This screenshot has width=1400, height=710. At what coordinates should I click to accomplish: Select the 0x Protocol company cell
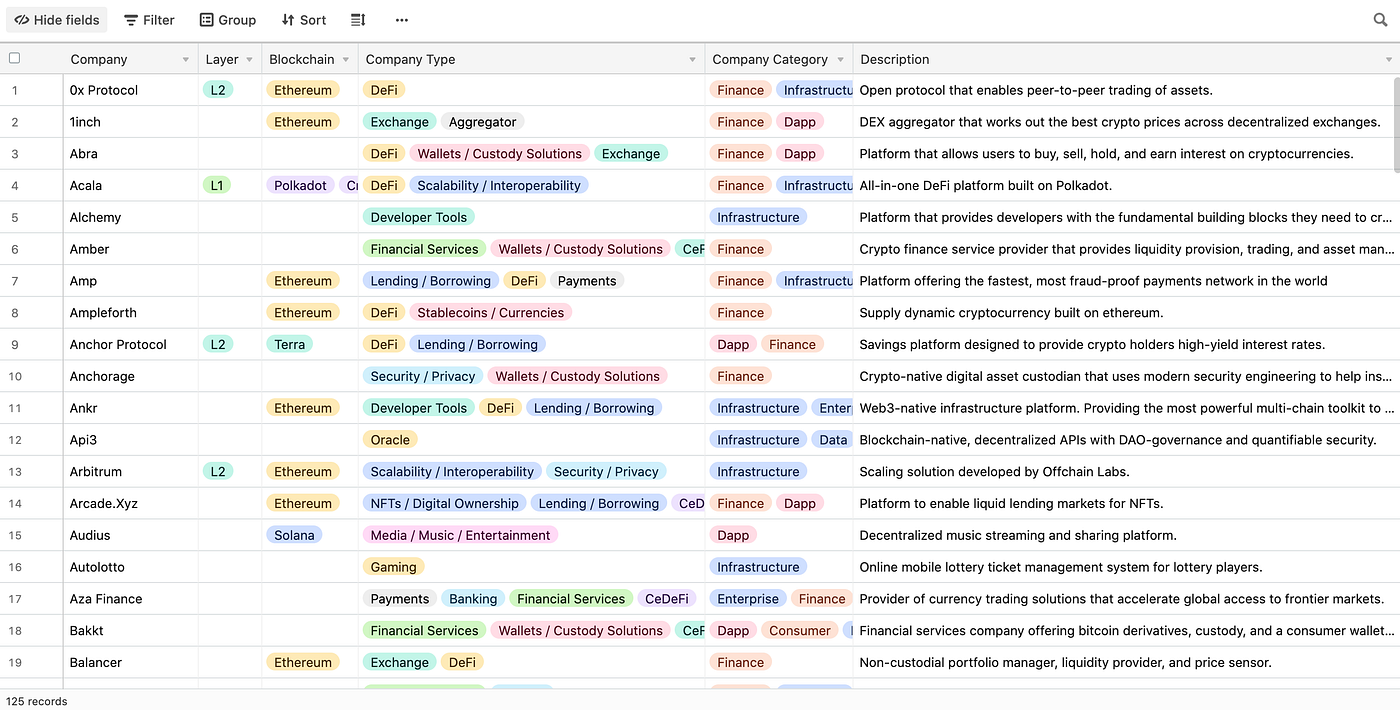tap(130, 90)
